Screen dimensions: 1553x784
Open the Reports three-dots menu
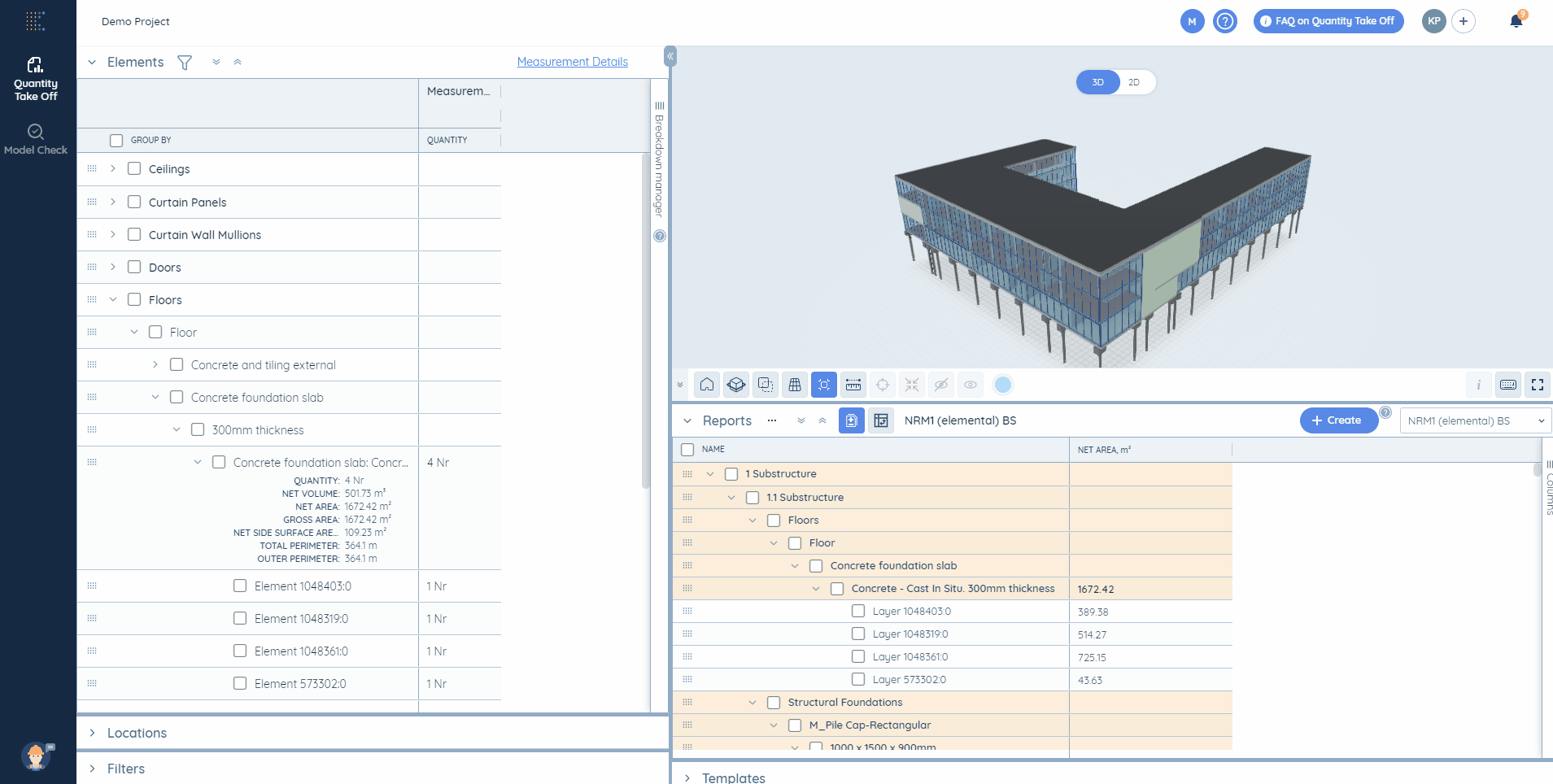[772, 420]
